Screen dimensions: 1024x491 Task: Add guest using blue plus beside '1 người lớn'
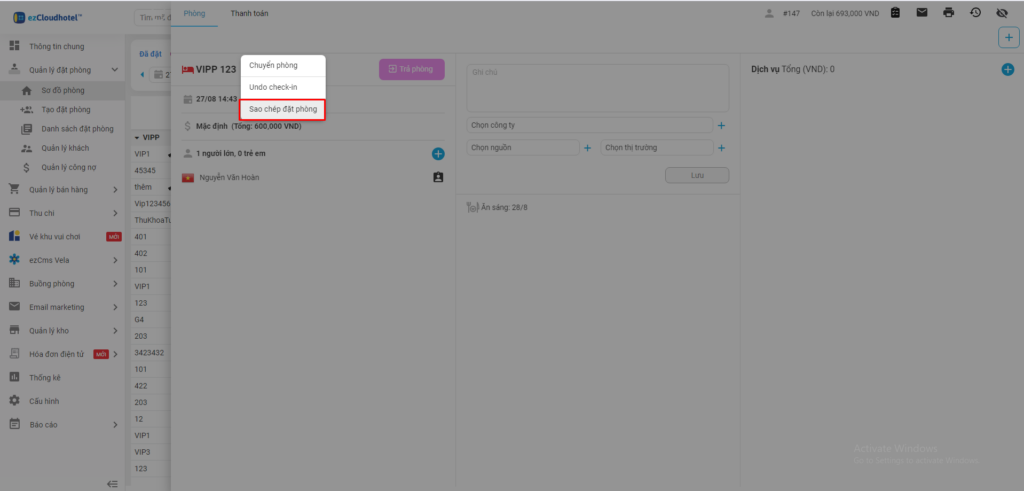pyautogui.click(x=438, y=153)
